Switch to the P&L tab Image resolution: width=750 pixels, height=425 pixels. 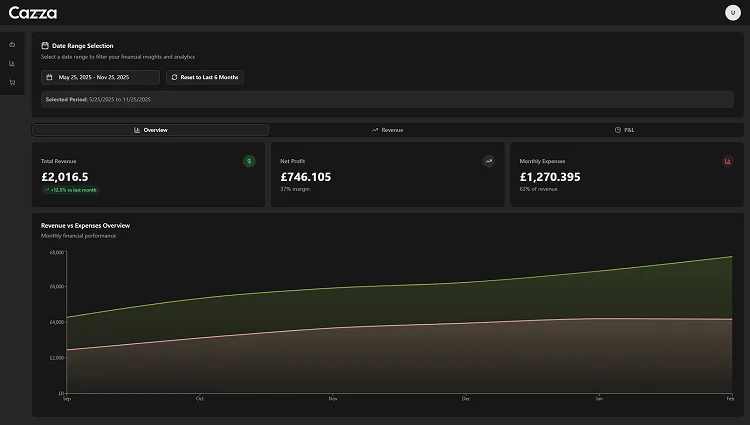[624, 130]
